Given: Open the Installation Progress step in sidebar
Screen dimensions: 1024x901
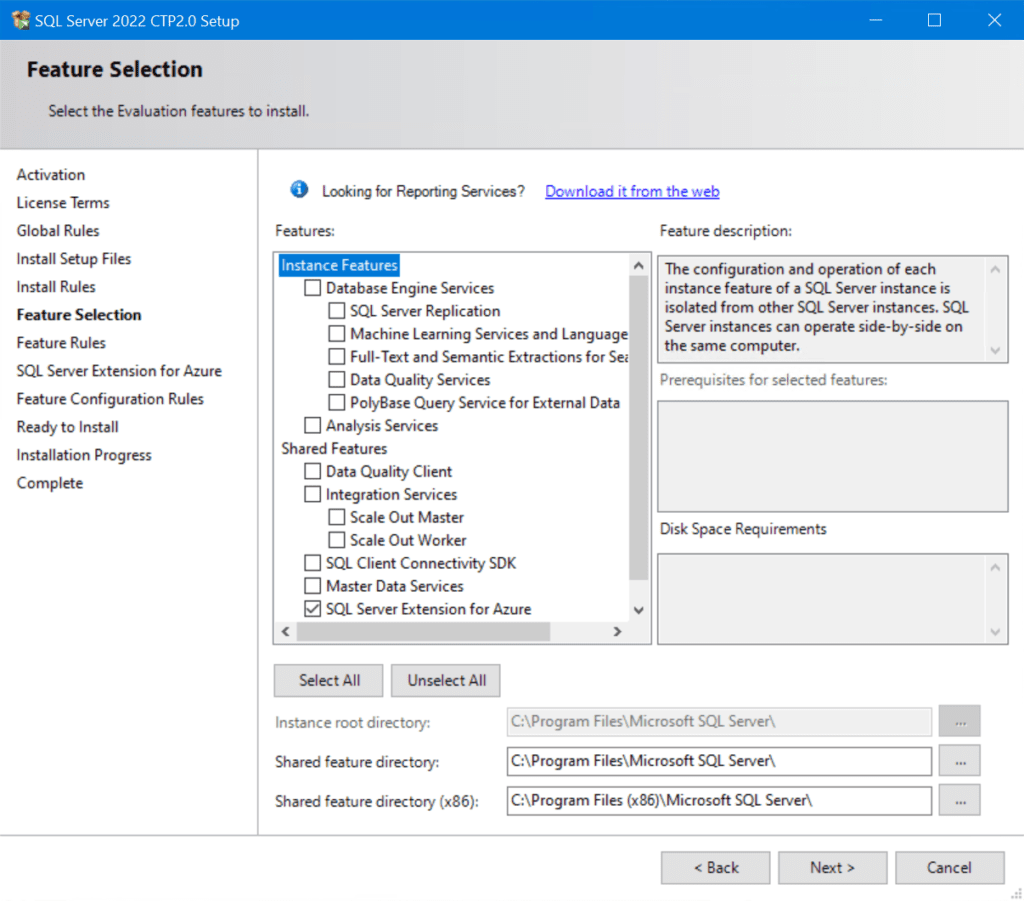Looking at the screenshot, I should (x=83, y=454).
